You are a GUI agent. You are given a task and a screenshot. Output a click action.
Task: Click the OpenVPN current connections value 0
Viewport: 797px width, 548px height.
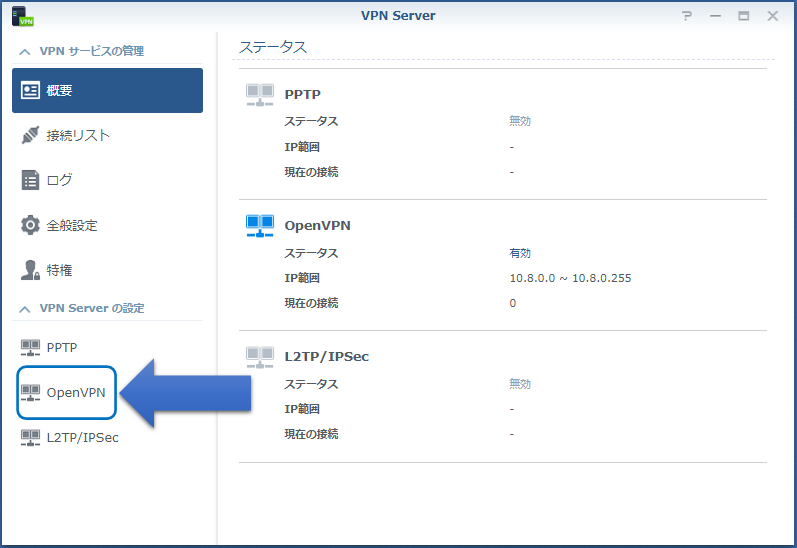(x=513, y=303)
